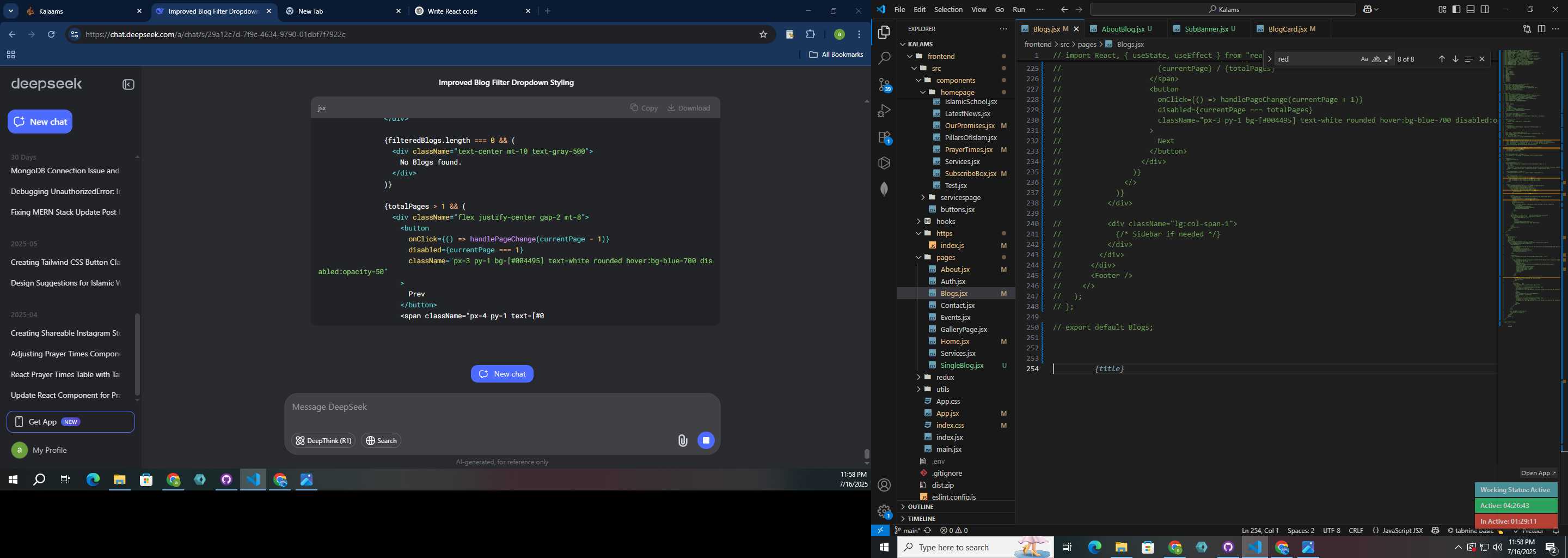Download the jsx code block

click(x=688, y=108)
